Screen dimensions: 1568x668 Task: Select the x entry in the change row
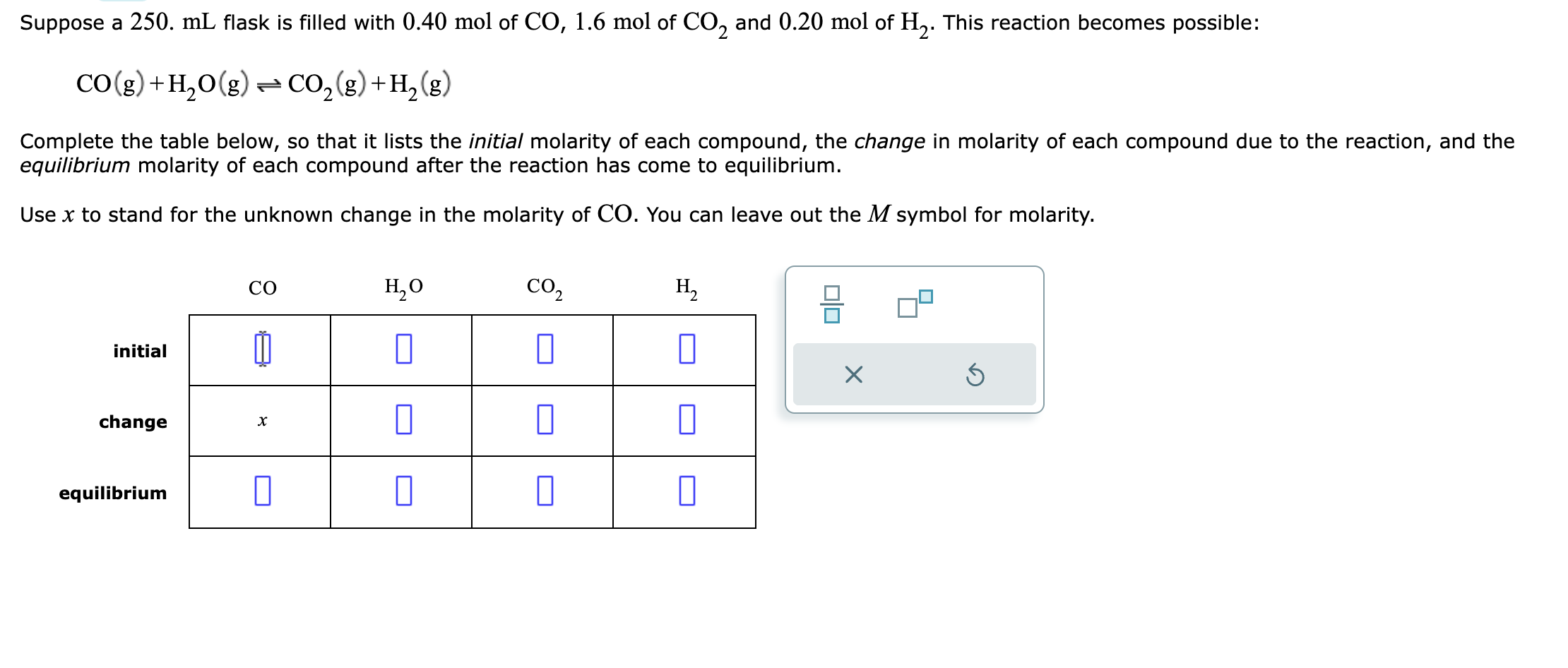[x=263, y=421]
